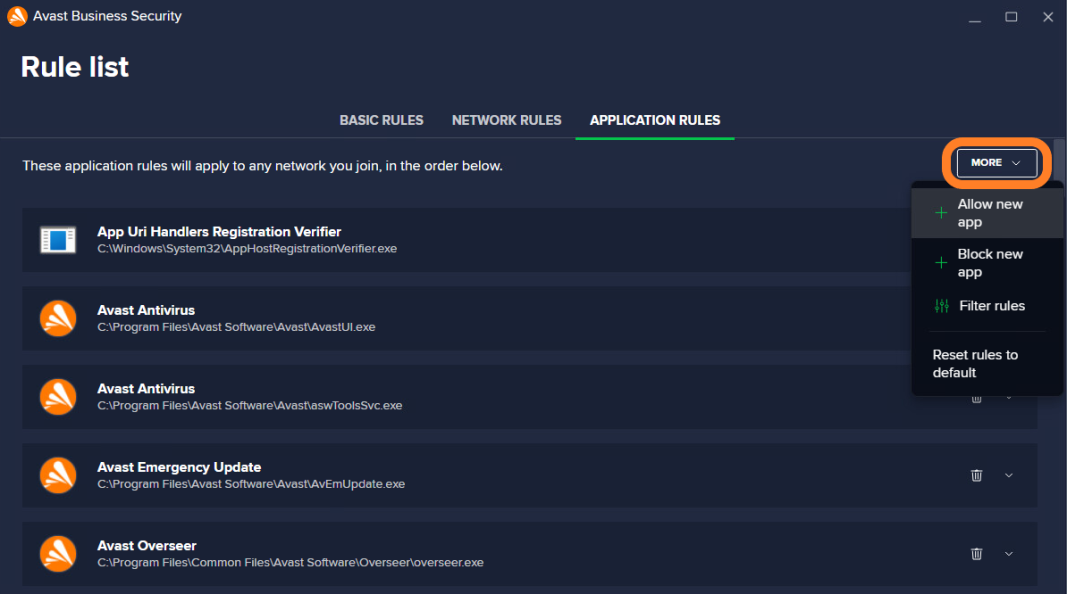Click the AvastUI.exe path text
1067x594 pixels.
[x=236, y=327]
